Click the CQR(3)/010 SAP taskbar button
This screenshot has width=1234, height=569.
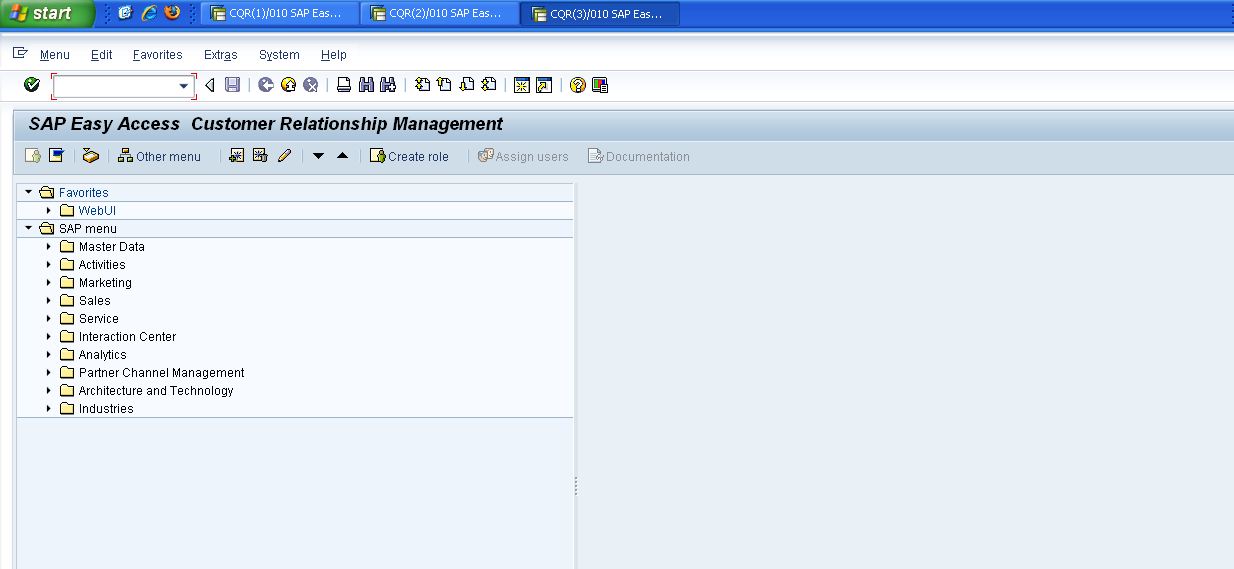(600, 14)
